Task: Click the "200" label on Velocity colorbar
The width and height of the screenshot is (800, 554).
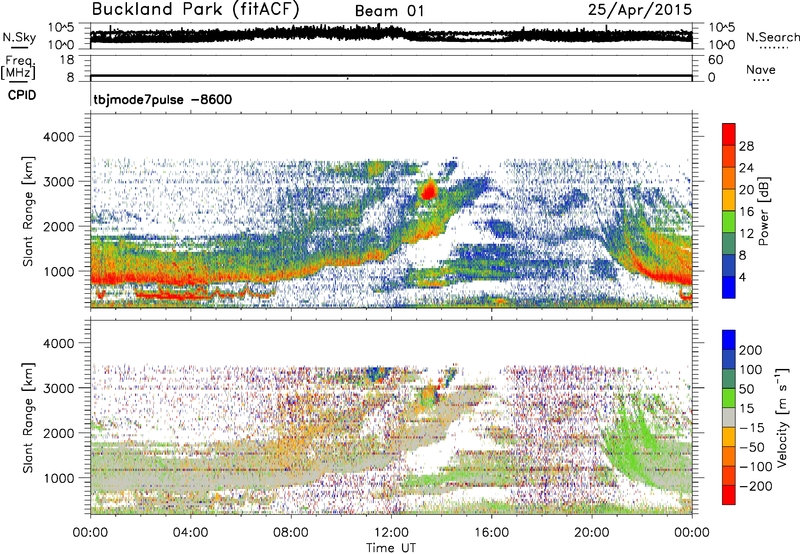Action: pos(751,350)
